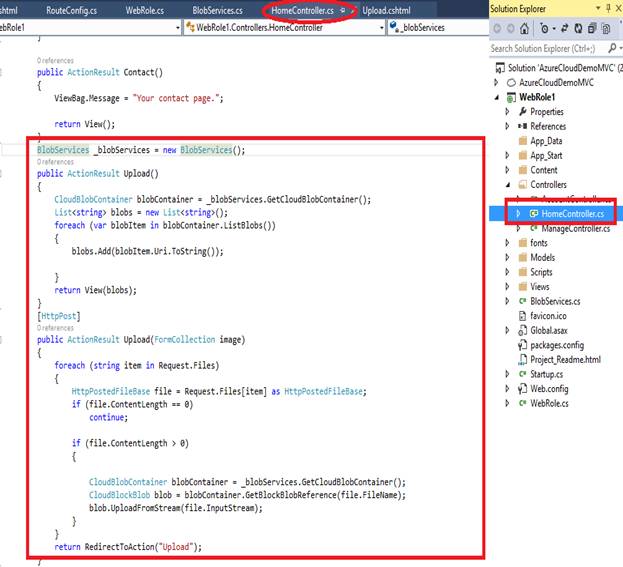Switch to BlobServices.cs editor tab
Viewport: 623px width, 567px height.
pos(217,10)
